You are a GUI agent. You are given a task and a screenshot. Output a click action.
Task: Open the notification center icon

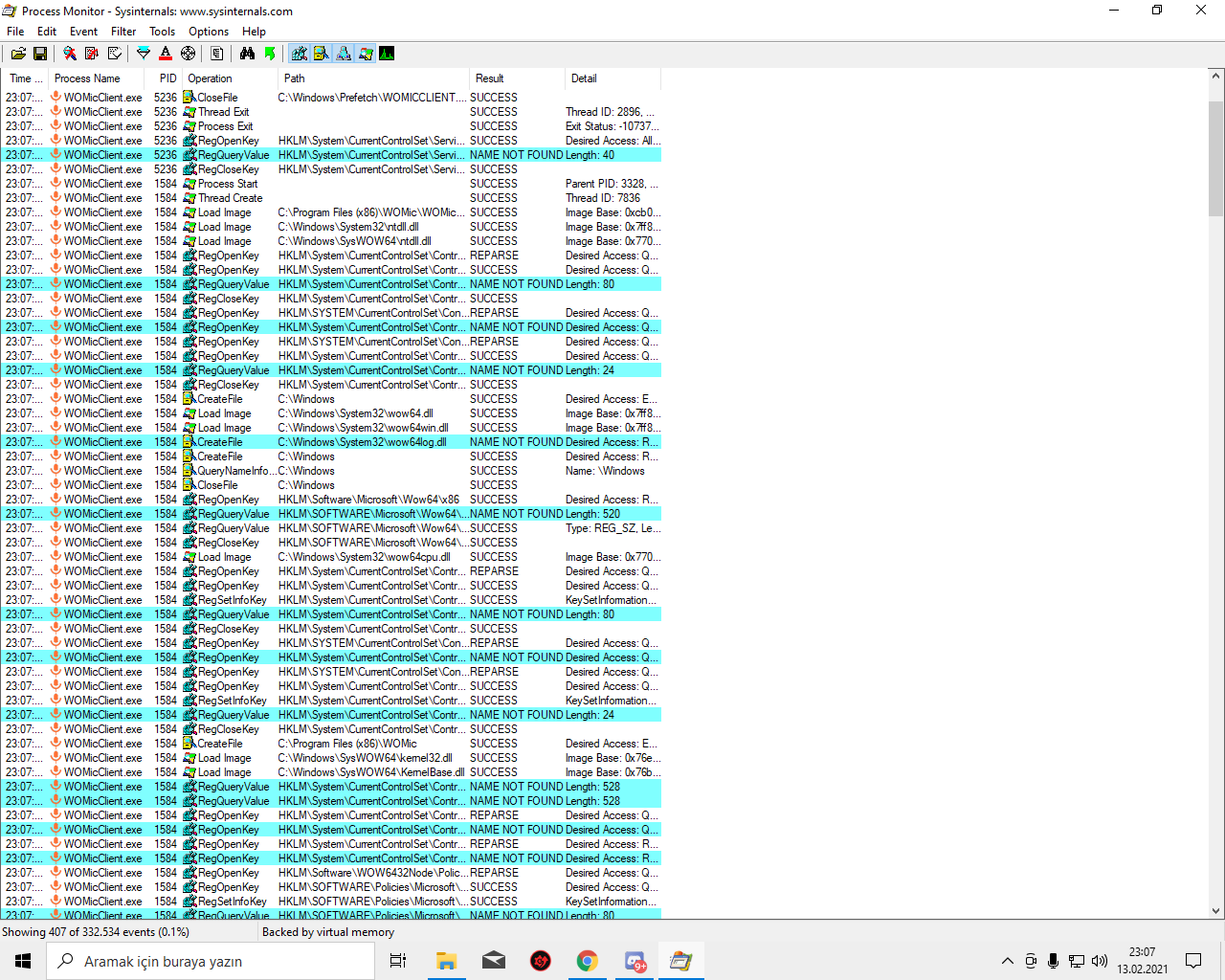click(1193, 961)
